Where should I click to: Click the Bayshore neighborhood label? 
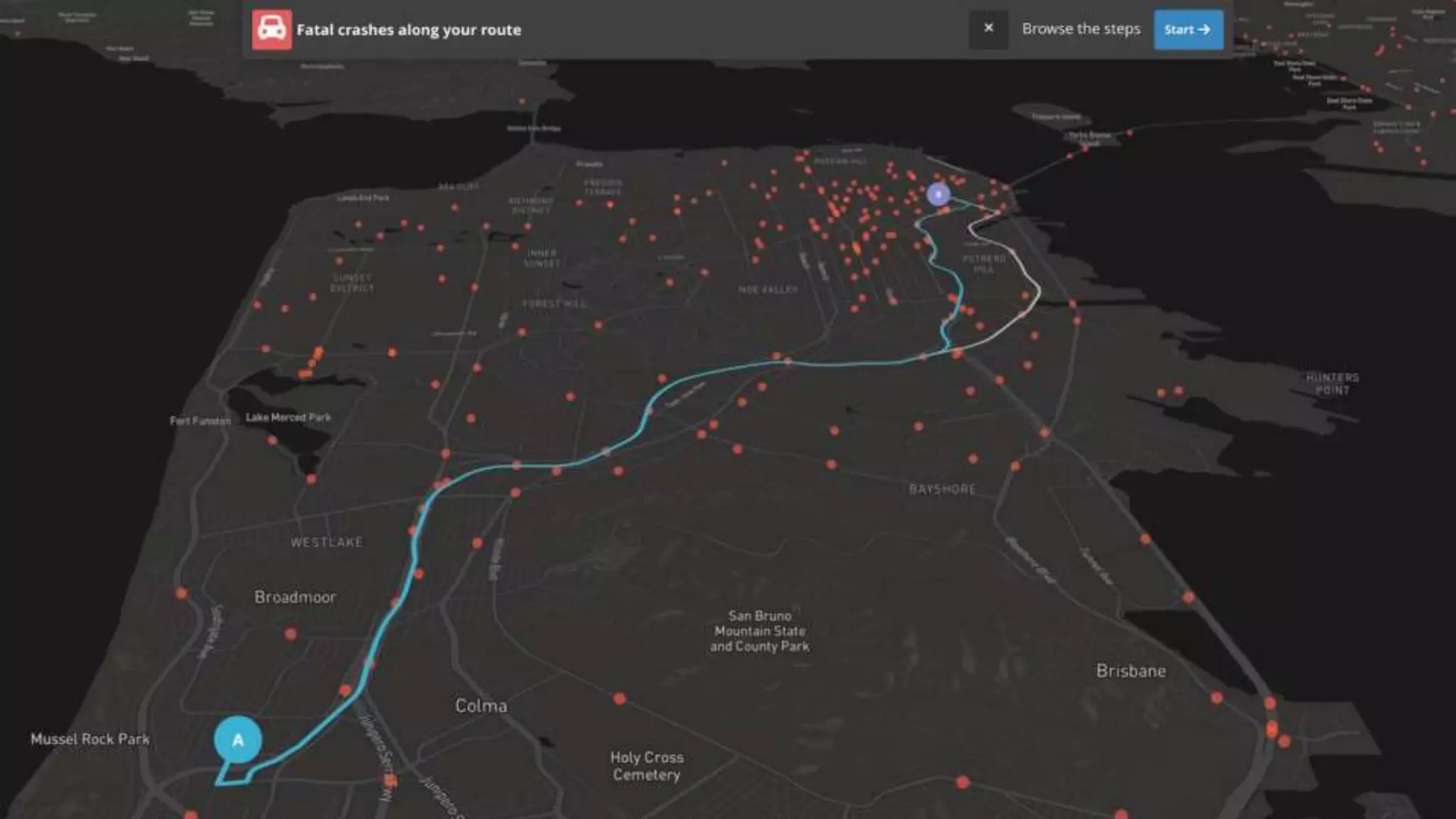pos(942,489)
